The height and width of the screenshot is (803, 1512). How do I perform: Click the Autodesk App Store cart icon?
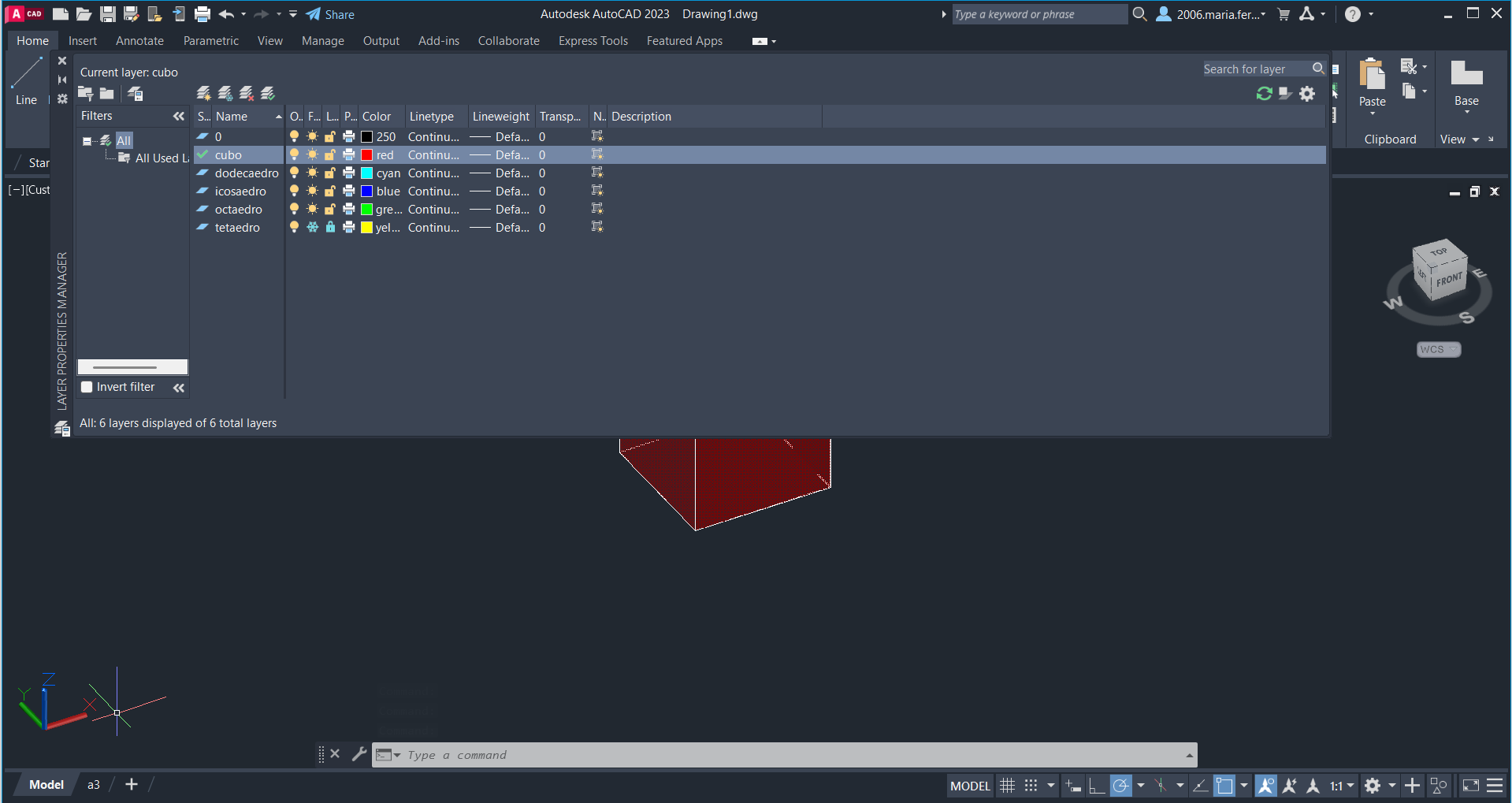tap(1284, 14)
